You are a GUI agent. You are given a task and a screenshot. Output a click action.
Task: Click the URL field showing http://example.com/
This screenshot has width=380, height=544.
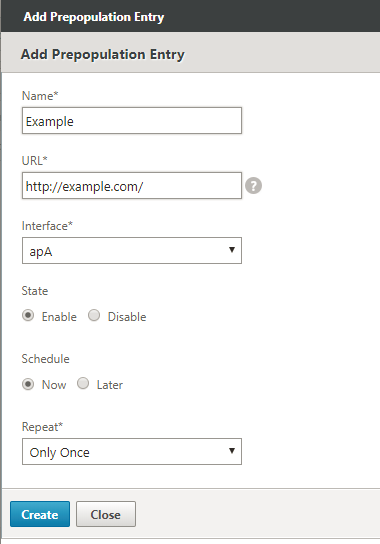coord(132,186)
